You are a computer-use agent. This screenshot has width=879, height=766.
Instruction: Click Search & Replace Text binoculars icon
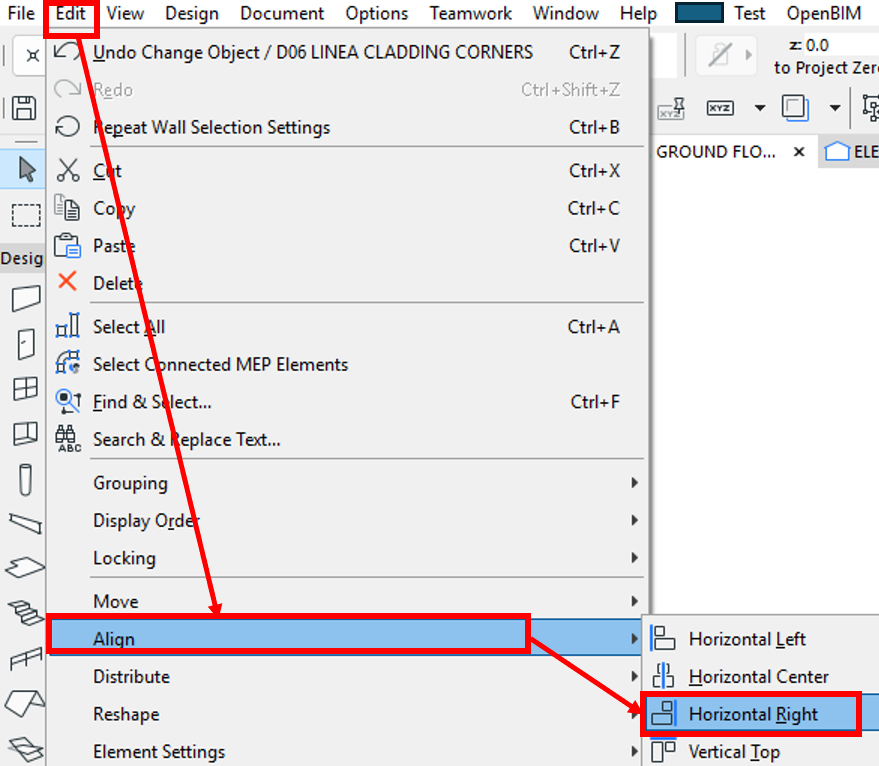(x=68, y=439)
